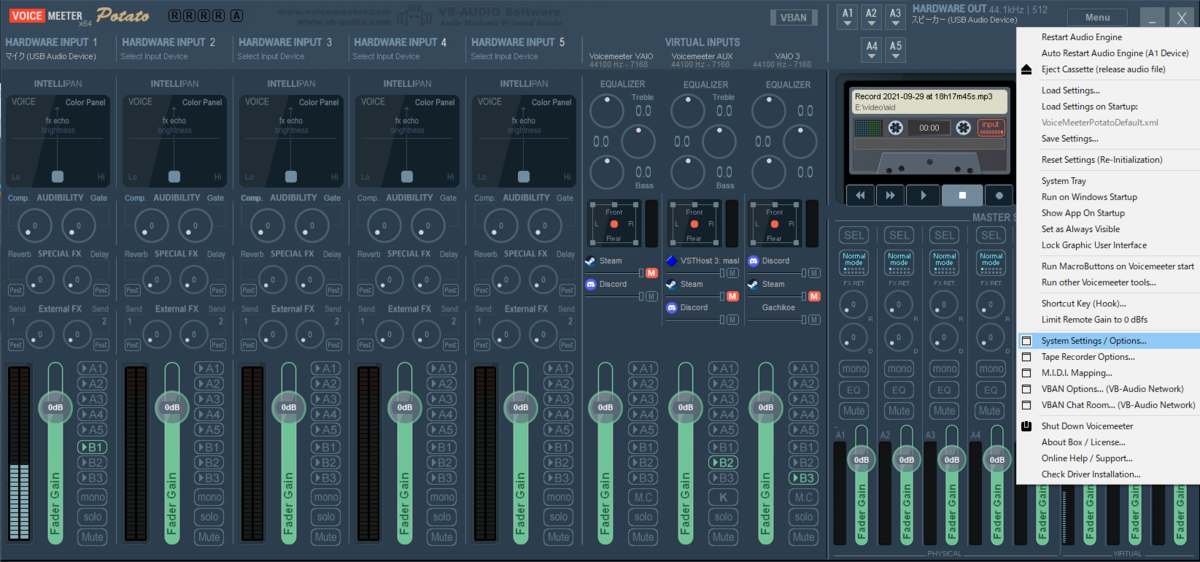Open the A3 hardware out device dropdown
Image resolution: width=1200 pixels, height=562 pixels.
(x=896, y=16)
